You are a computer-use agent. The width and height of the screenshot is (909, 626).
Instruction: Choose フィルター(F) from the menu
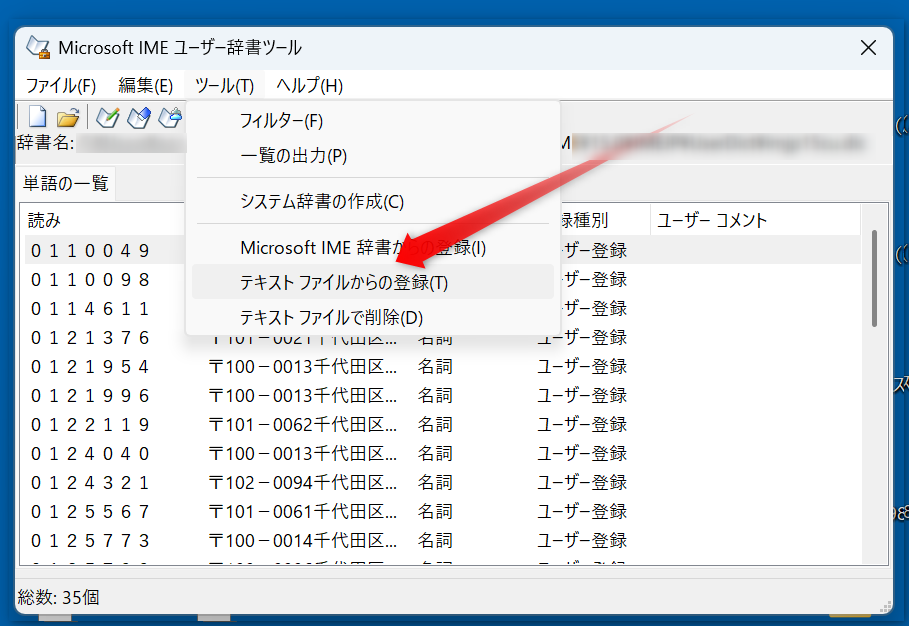(x=373, y=121)
